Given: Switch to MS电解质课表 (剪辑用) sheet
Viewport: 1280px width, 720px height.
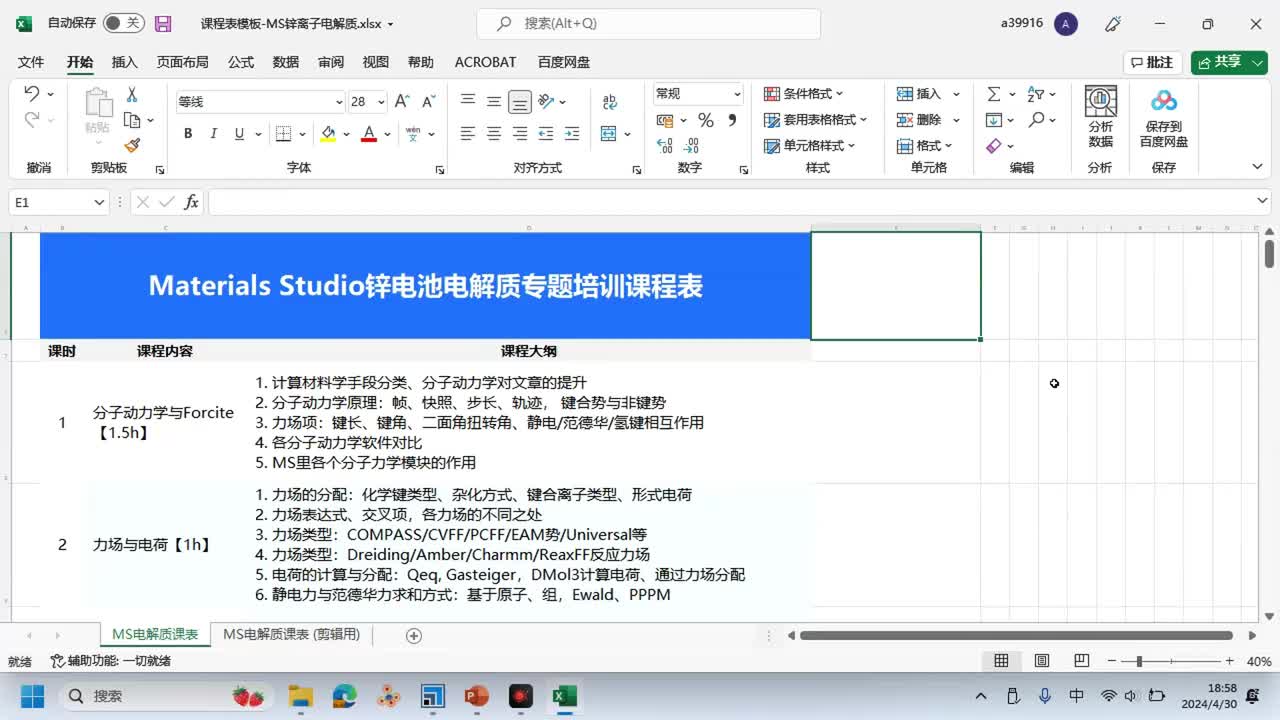Looking at the screenshot, I should [291, 635].
